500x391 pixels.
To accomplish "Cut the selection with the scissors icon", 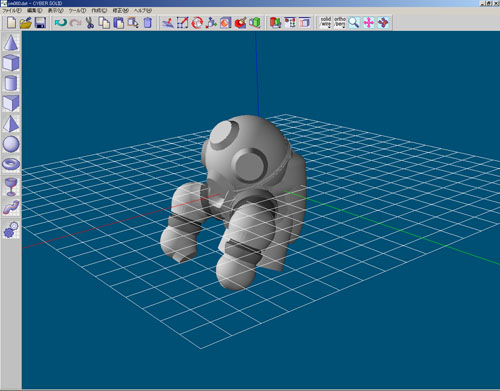I will pyautogui.click(x=90, y=23).
